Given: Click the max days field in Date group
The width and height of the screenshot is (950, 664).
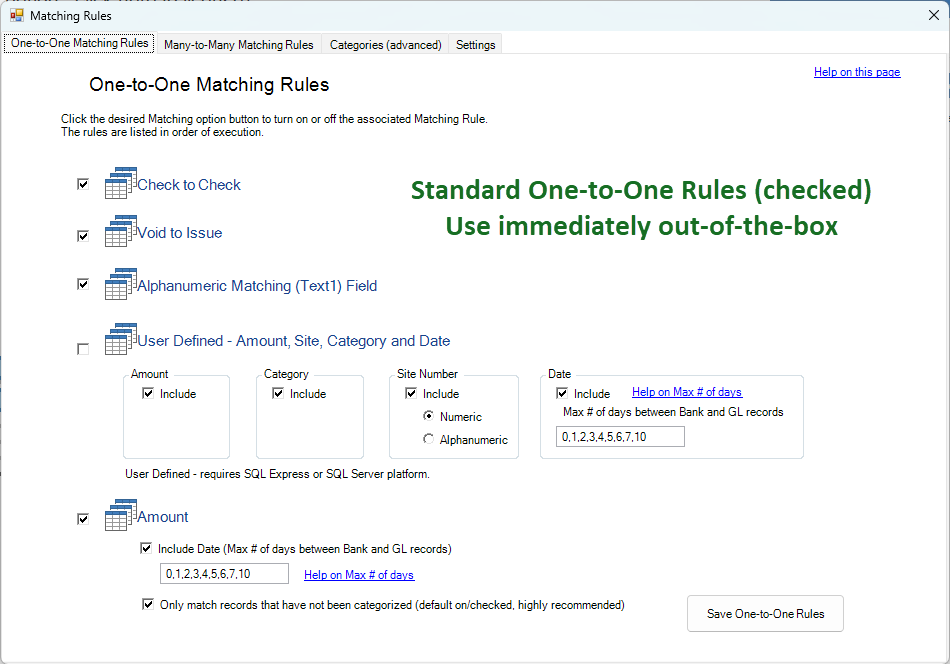Looking at the screenshot, I should tap(620, 437).
